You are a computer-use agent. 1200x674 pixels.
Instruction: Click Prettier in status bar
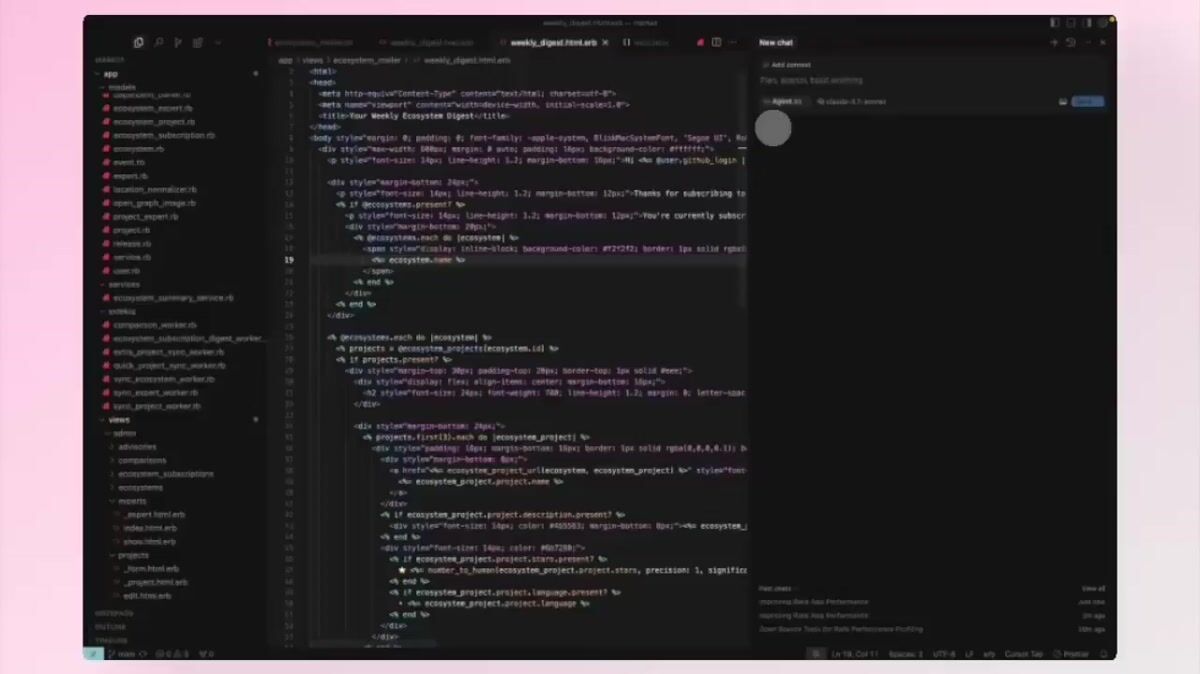(x=1073, y=654)
